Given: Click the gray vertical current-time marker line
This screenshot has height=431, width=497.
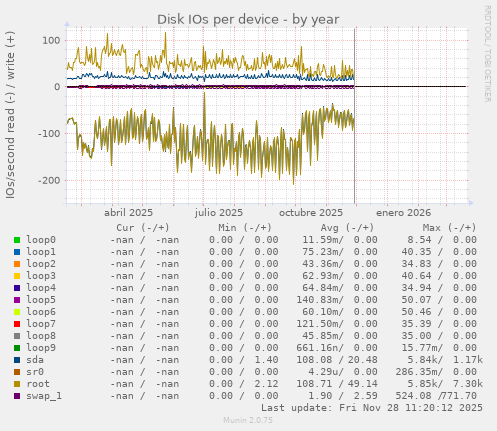Looking at the screenshot, I should point(355,116).
